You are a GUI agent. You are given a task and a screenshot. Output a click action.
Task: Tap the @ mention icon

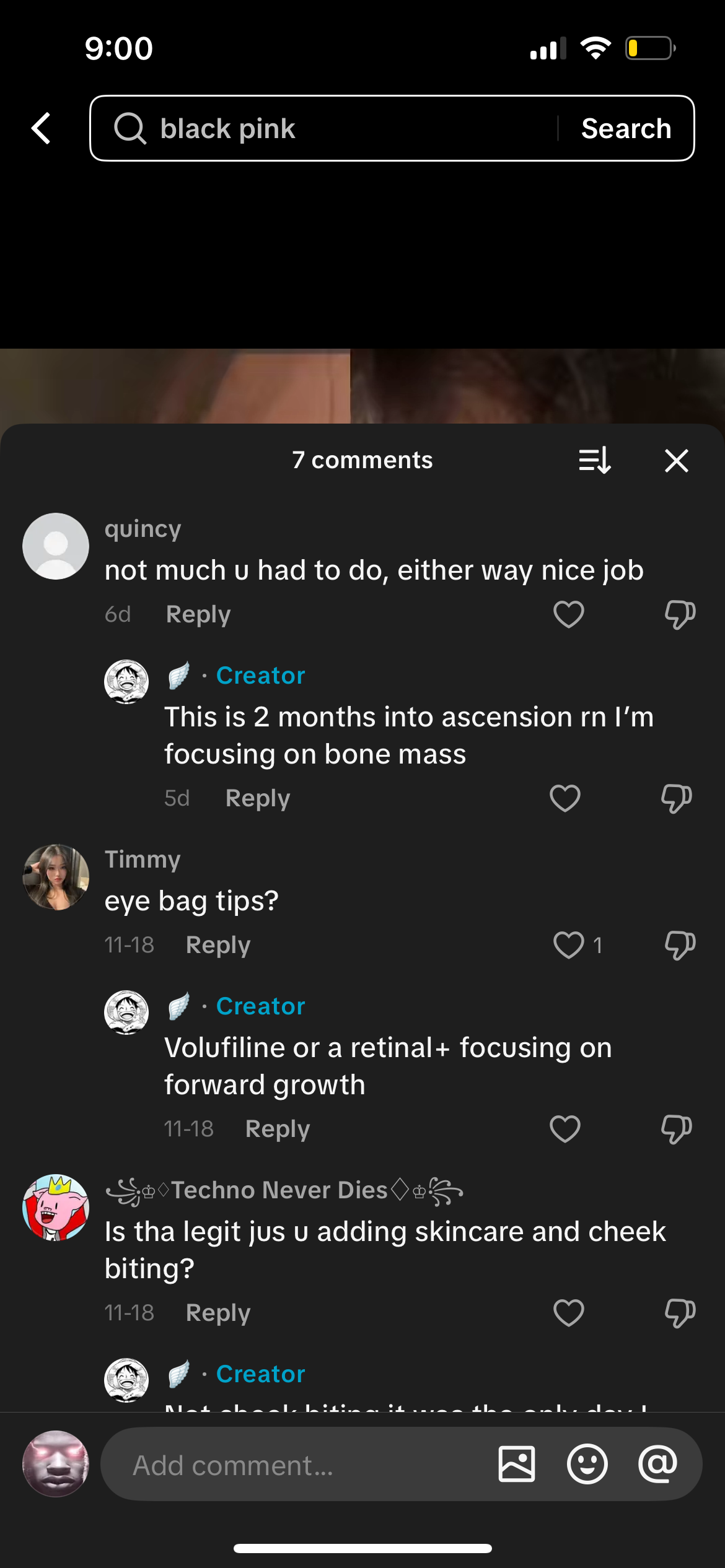click(x=657, y=1465)
